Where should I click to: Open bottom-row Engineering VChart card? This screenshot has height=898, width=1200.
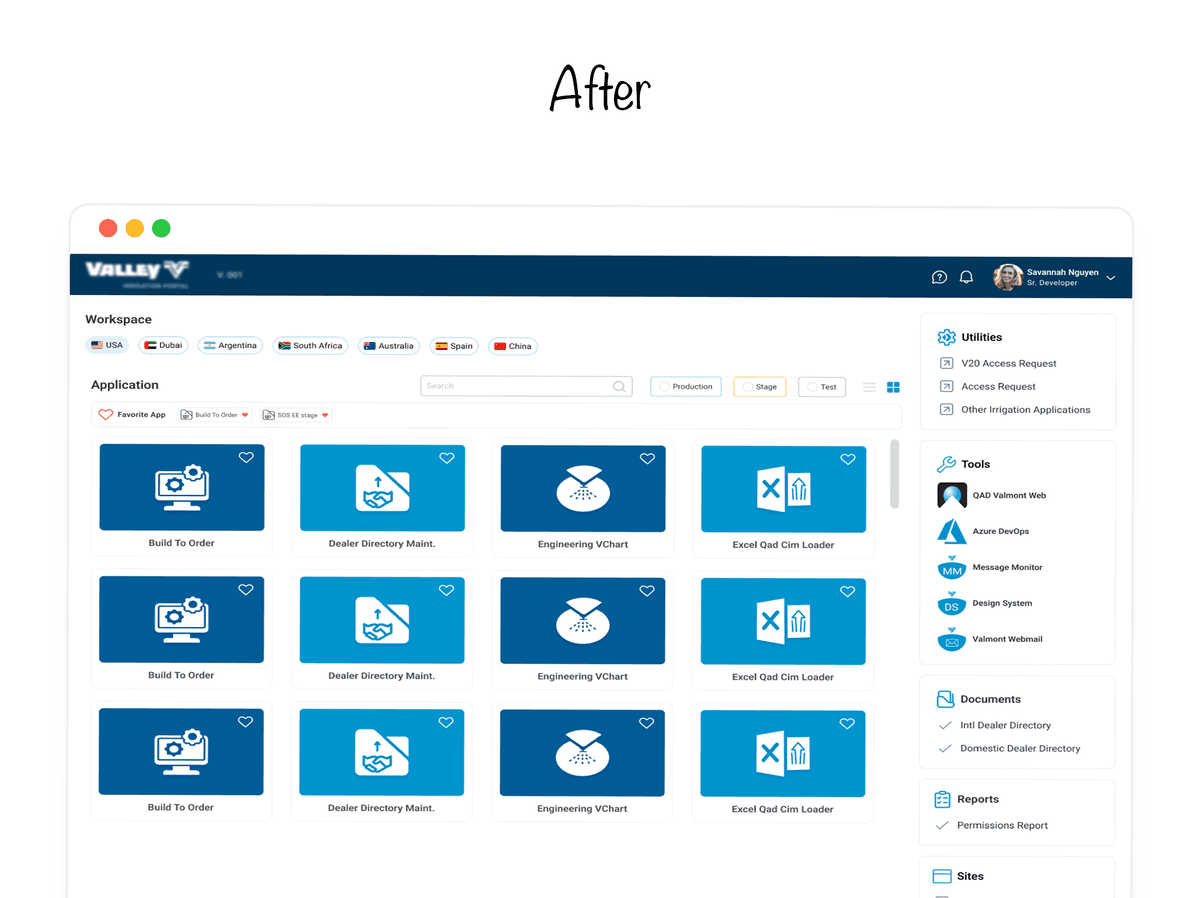tap(582, 761)
